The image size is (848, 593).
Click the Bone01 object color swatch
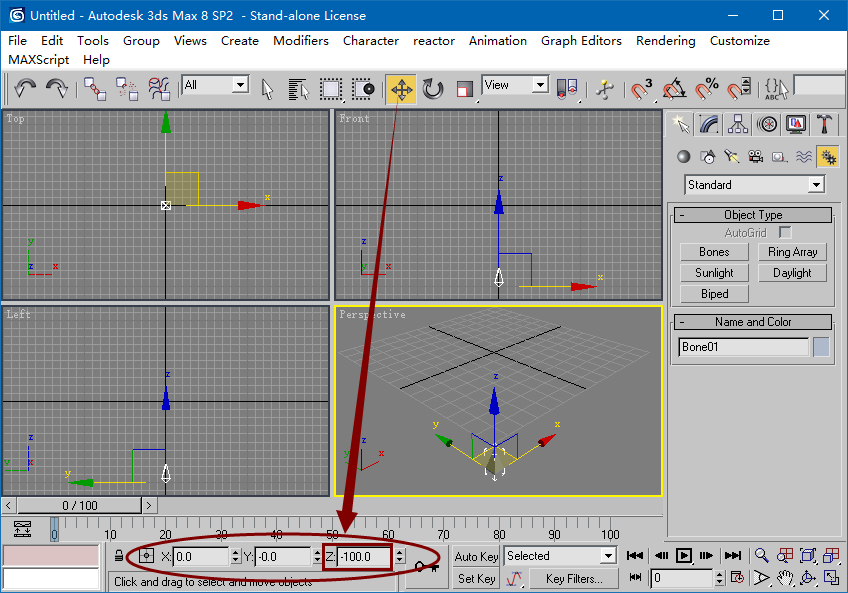(821, 347)
